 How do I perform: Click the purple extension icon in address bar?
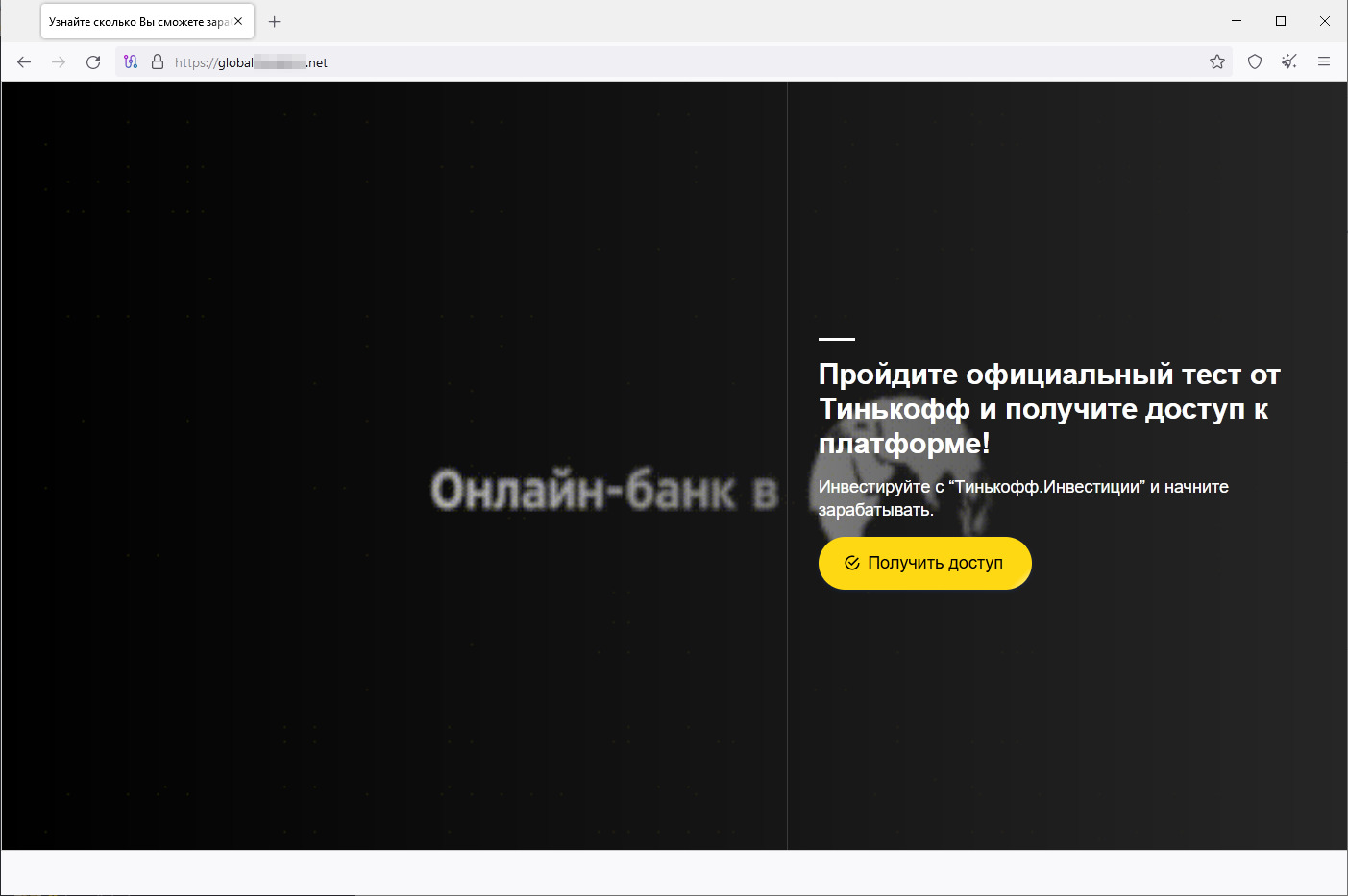130,61
